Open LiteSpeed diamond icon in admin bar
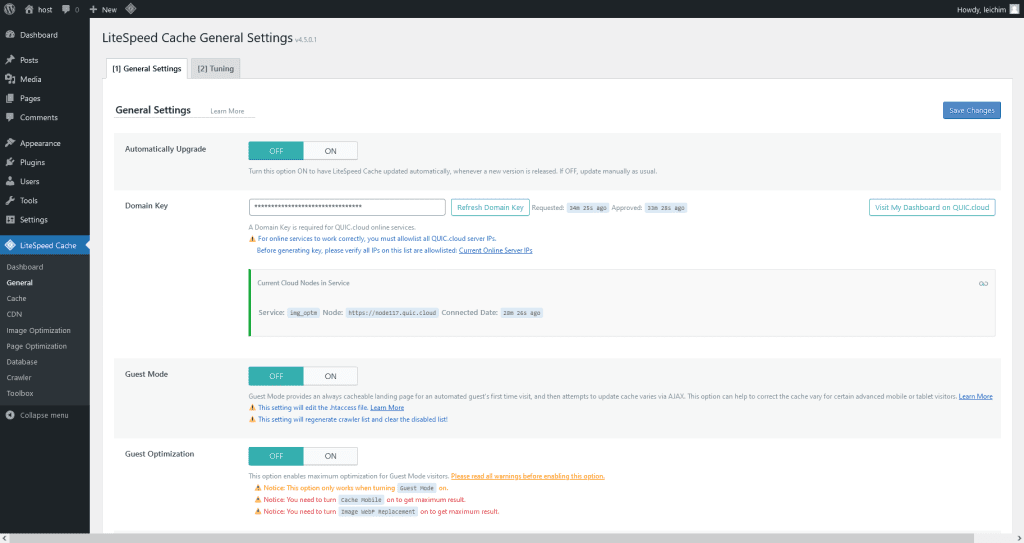This screenshot has height=543, width=1024. 131,8
